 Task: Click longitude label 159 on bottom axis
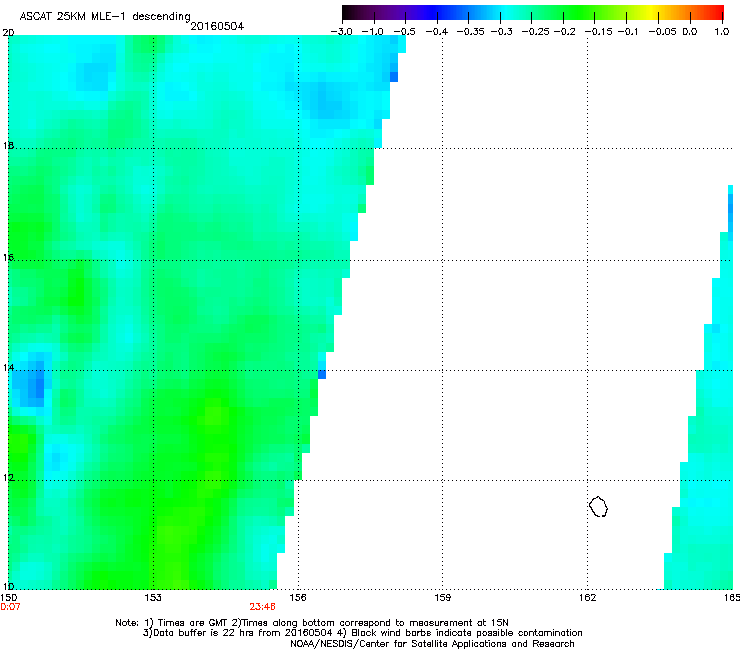click(x=443, y=598)
